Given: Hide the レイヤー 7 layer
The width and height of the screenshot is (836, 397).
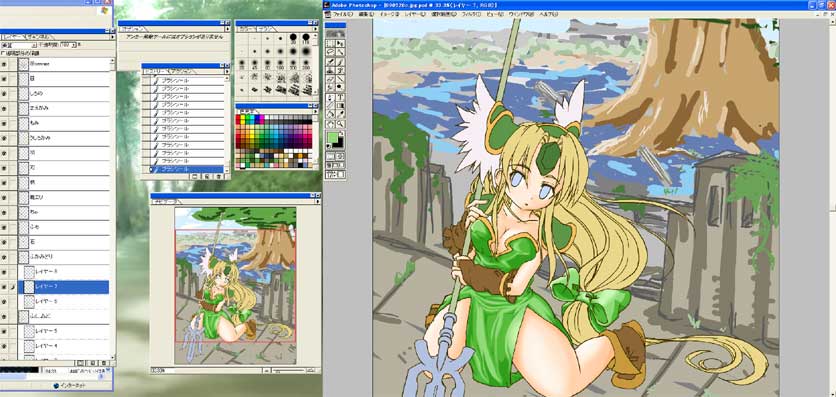Looking at the screenshot, I should tap(4, 287).
